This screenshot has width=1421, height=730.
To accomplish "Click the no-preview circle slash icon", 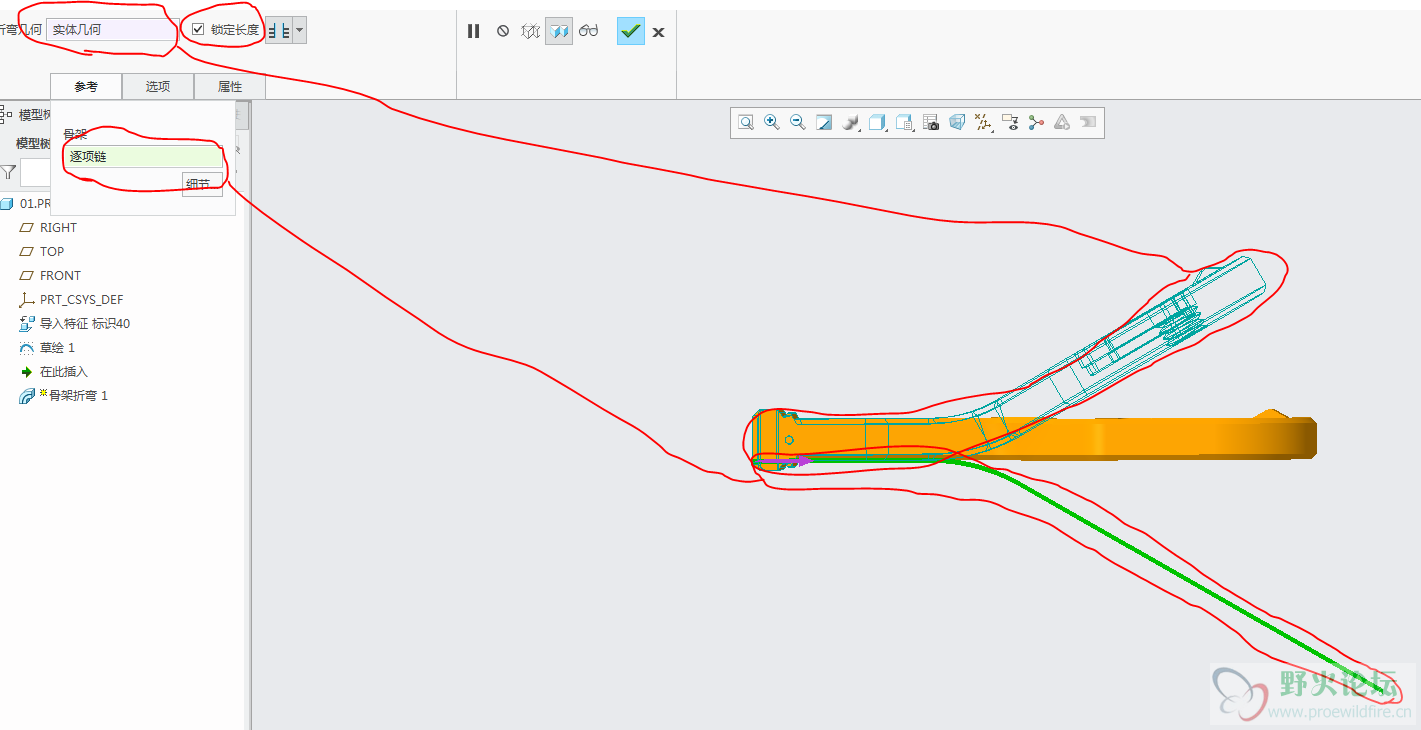I will [503, 31].
